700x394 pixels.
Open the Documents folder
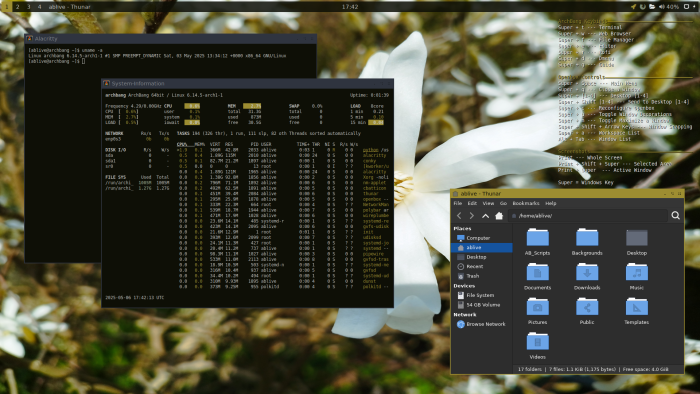[538, 277]
